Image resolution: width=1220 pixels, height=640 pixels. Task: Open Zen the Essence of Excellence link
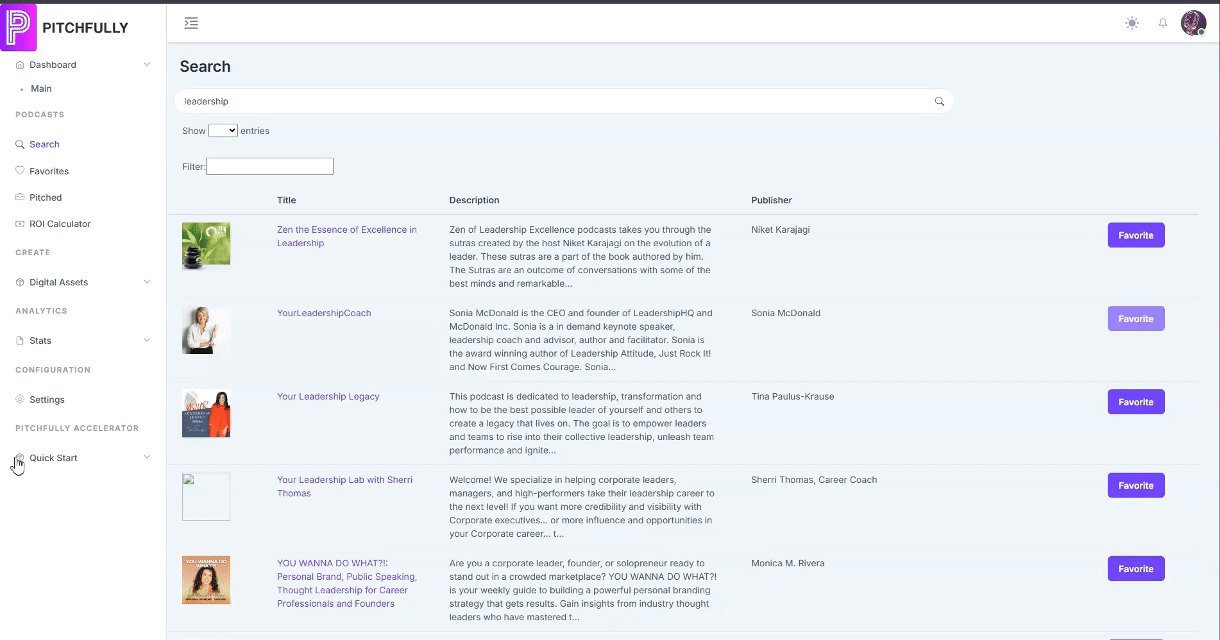coord(347,236)
